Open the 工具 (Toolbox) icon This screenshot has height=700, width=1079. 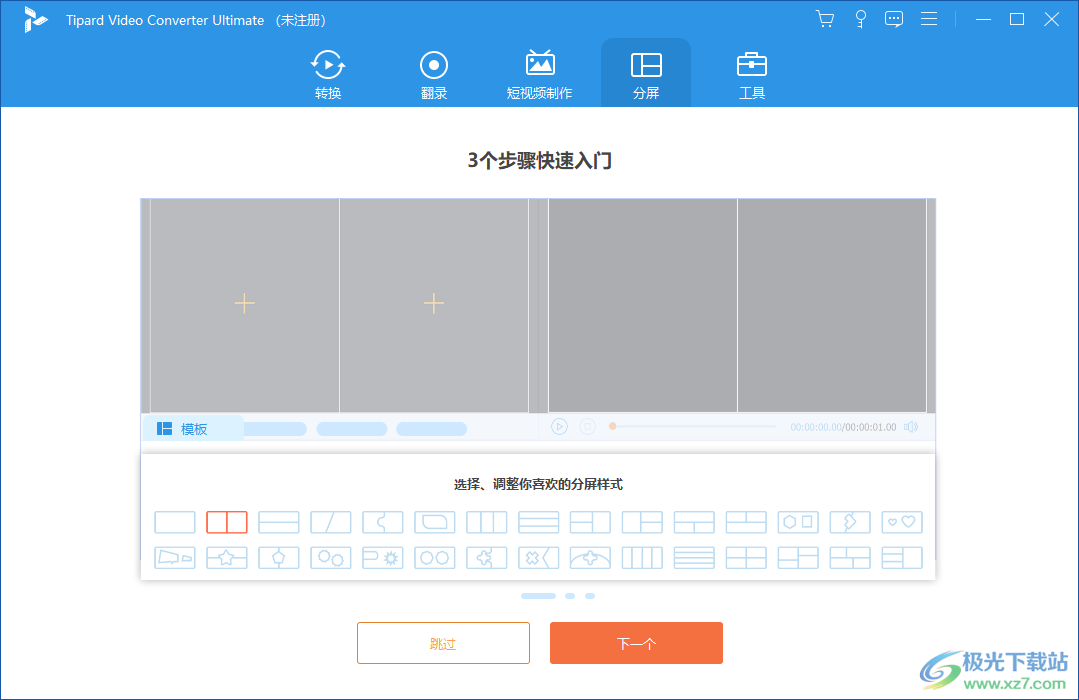click(x=751, y=72)
